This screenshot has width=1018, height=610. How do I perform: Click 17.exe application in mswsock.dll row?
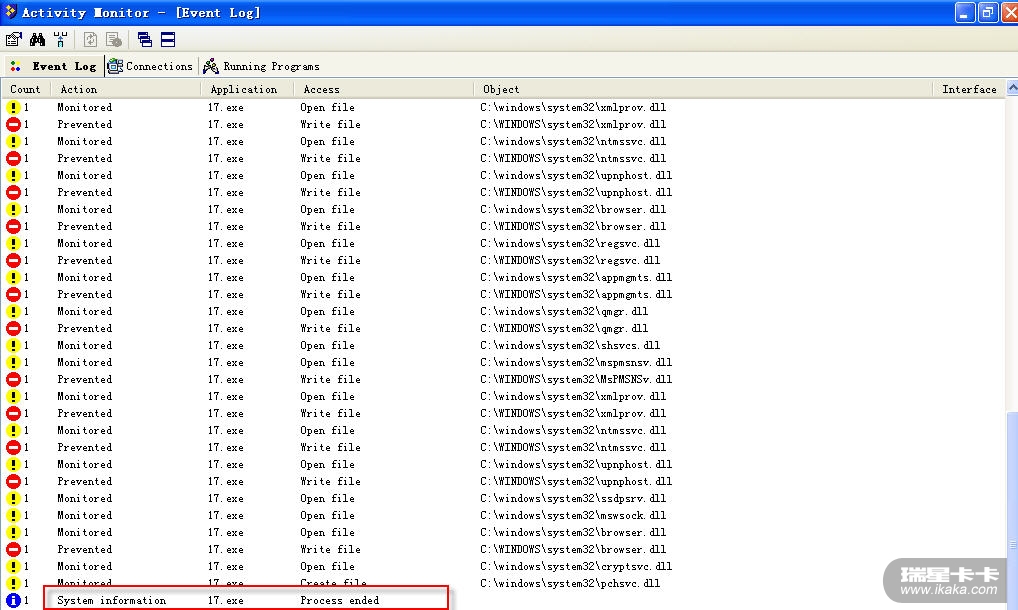[x=226, y=515]
